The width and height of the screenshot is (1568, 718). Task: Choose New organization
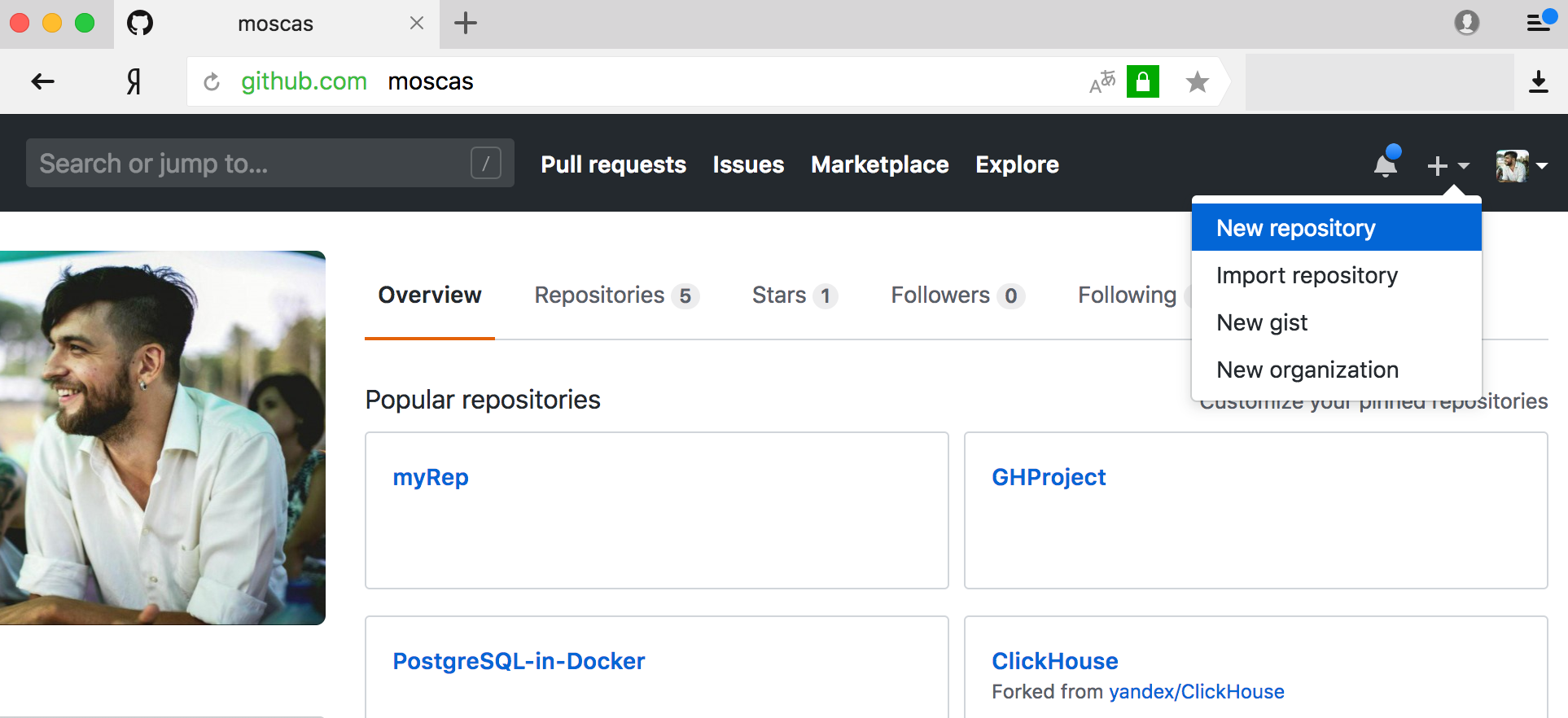pyautogui.click(x=1337, y=370)
